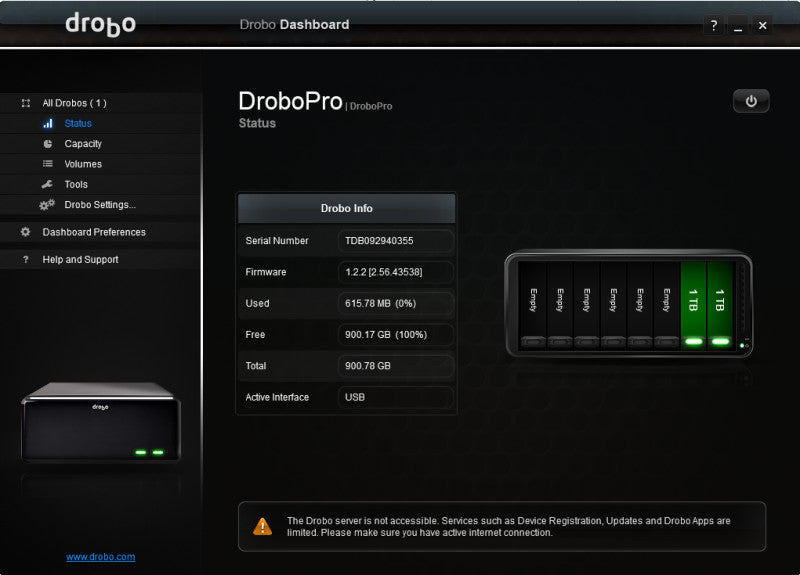Click the All Drobos grid icon

26,103
